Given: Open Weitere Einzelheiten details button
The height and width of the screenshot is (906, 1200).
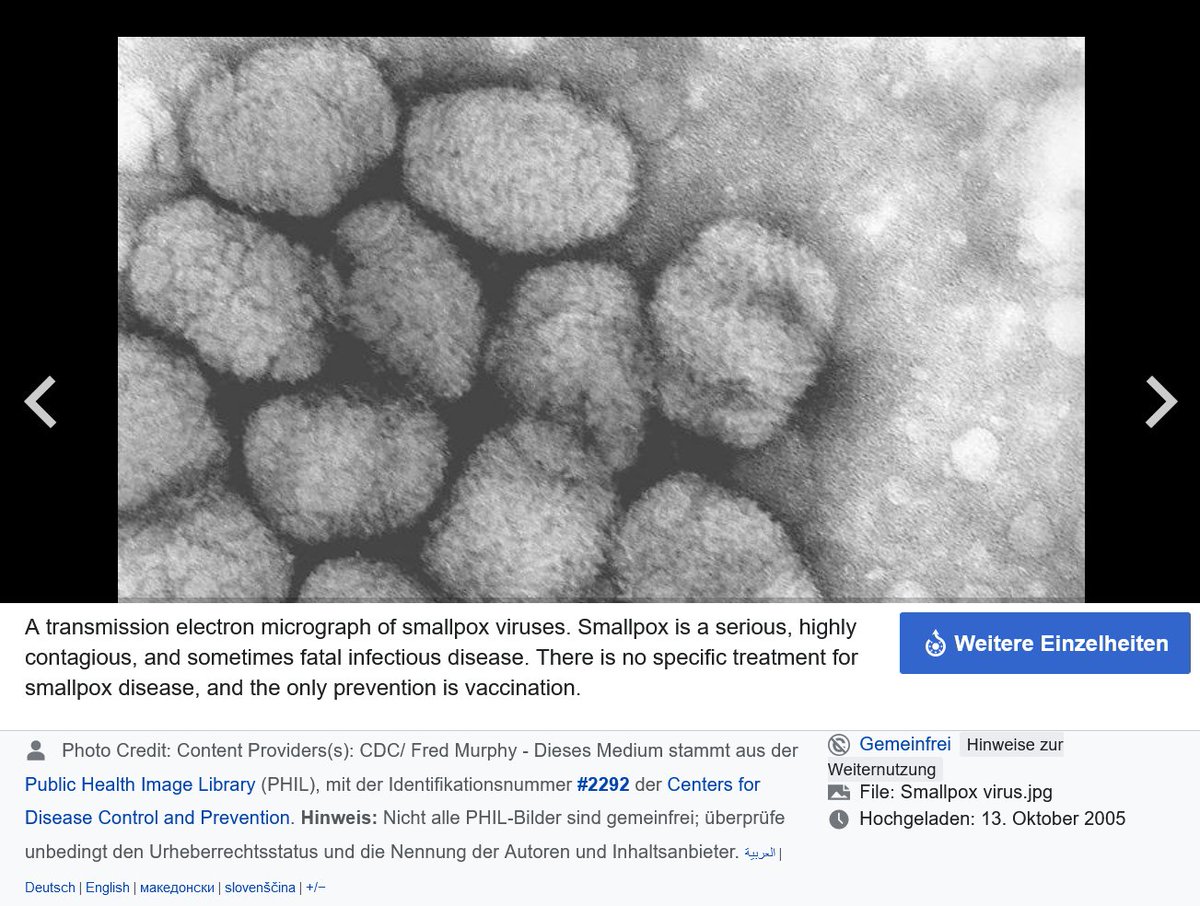Looking at the screenshot, I should coord(1045,643).
